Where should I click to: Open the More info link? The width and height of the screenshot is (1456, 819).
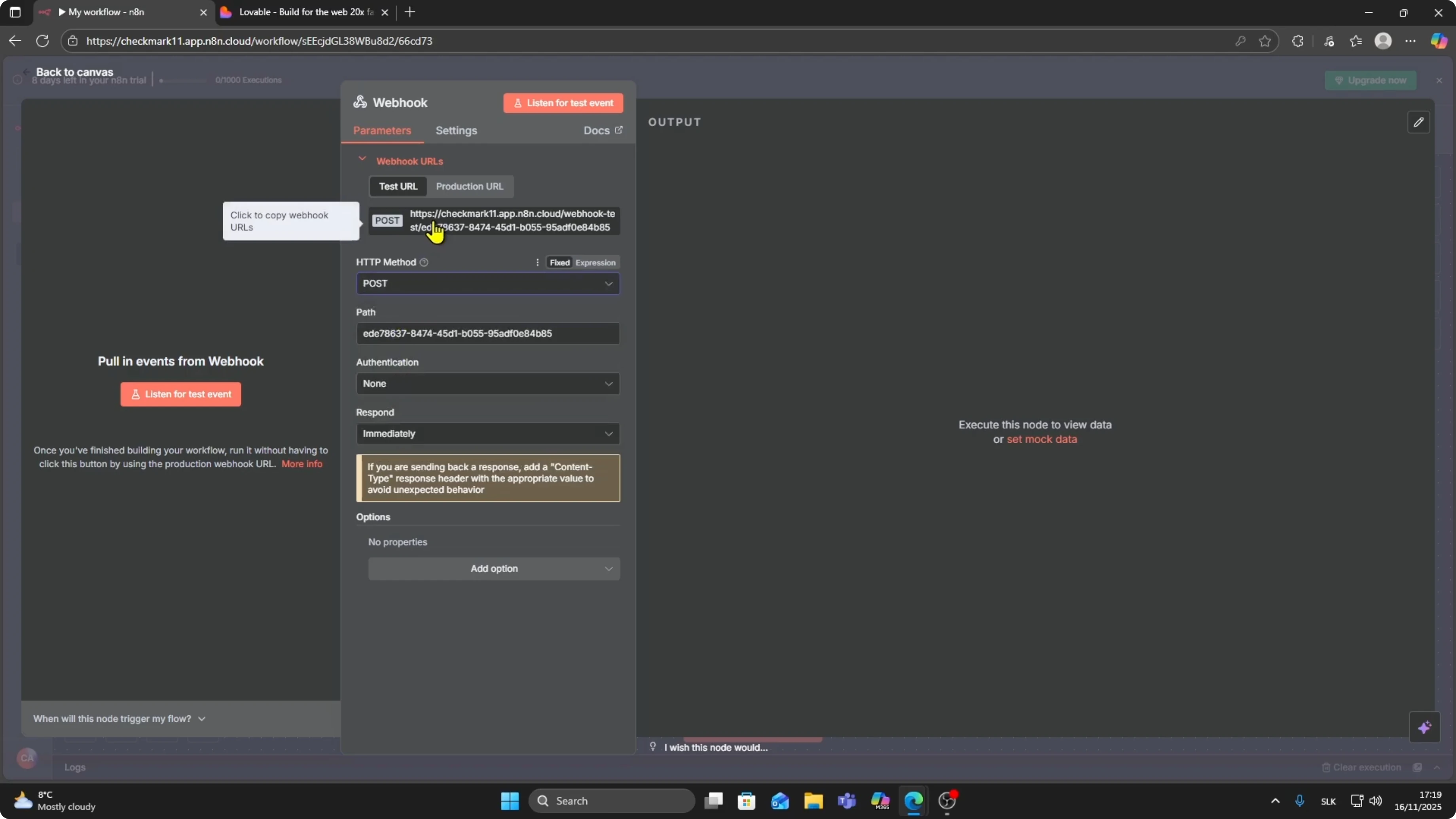point(302,464)
